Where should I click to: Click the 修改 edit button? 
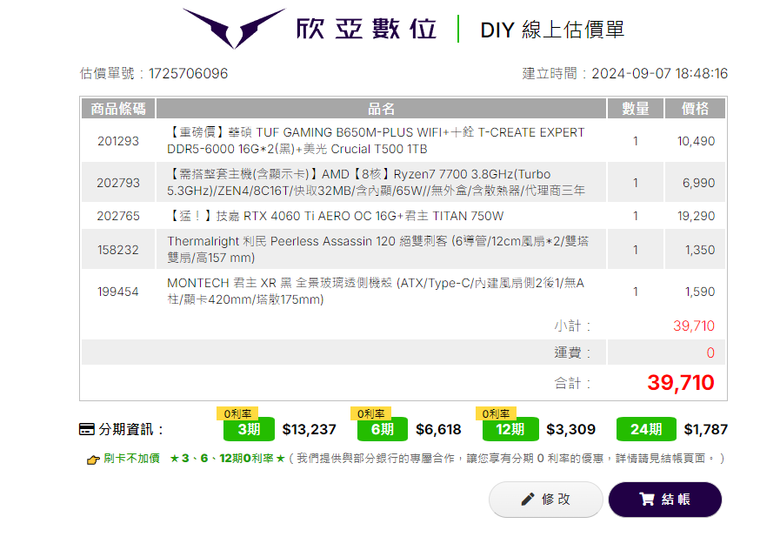point(546,499)
